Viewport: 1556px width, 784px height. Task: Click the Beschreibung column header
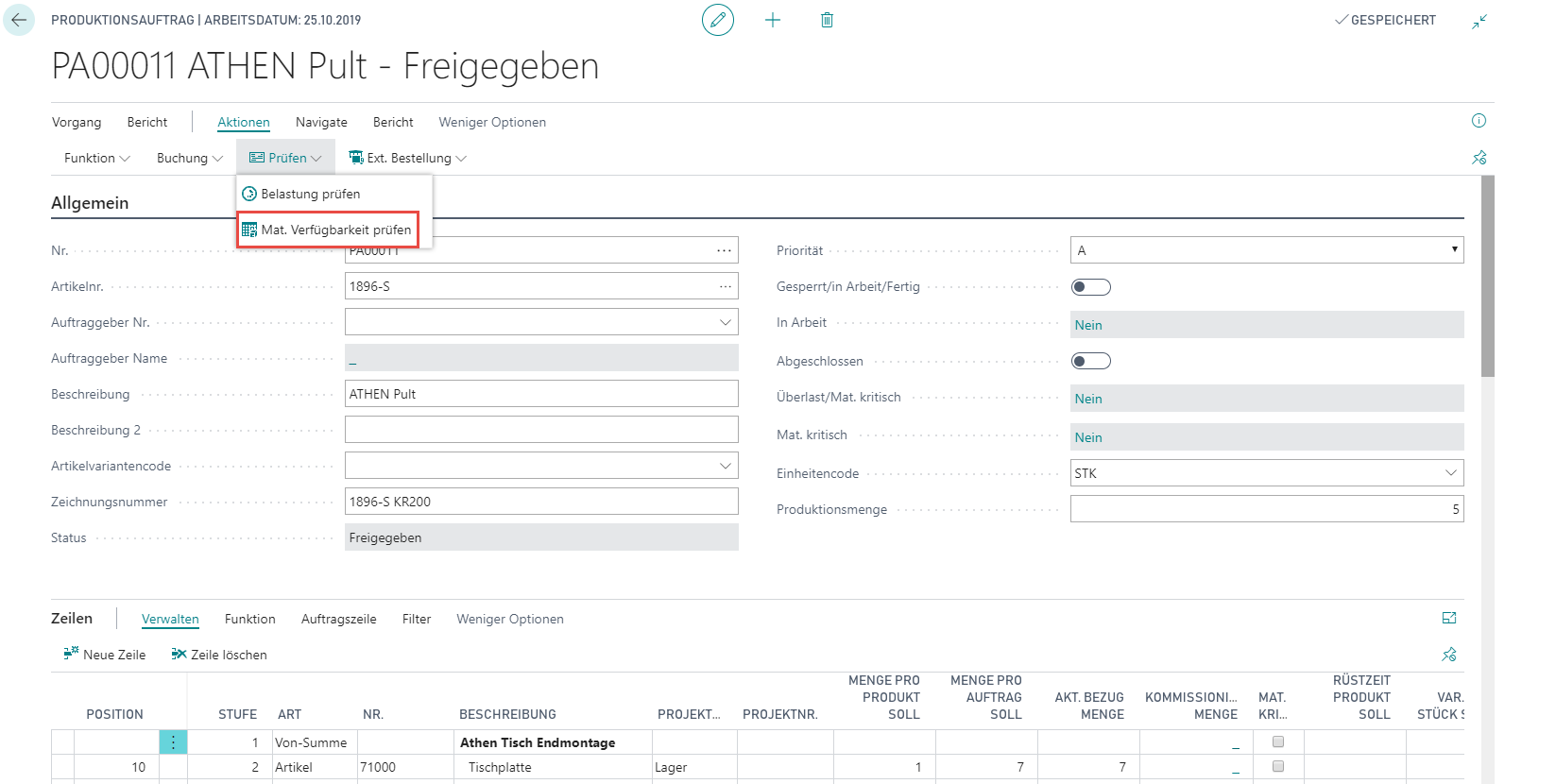507,714
